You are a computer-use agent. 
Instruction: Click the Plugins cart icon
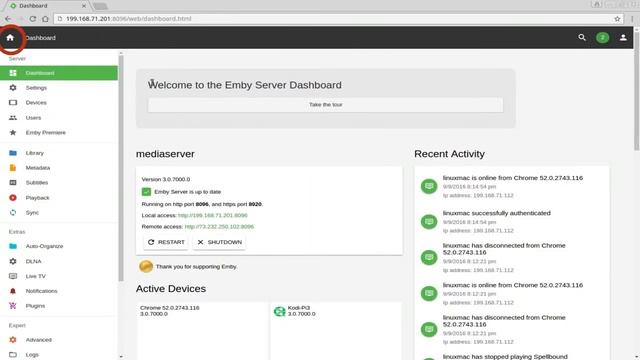pyautogui.click(x=13, y=306)
